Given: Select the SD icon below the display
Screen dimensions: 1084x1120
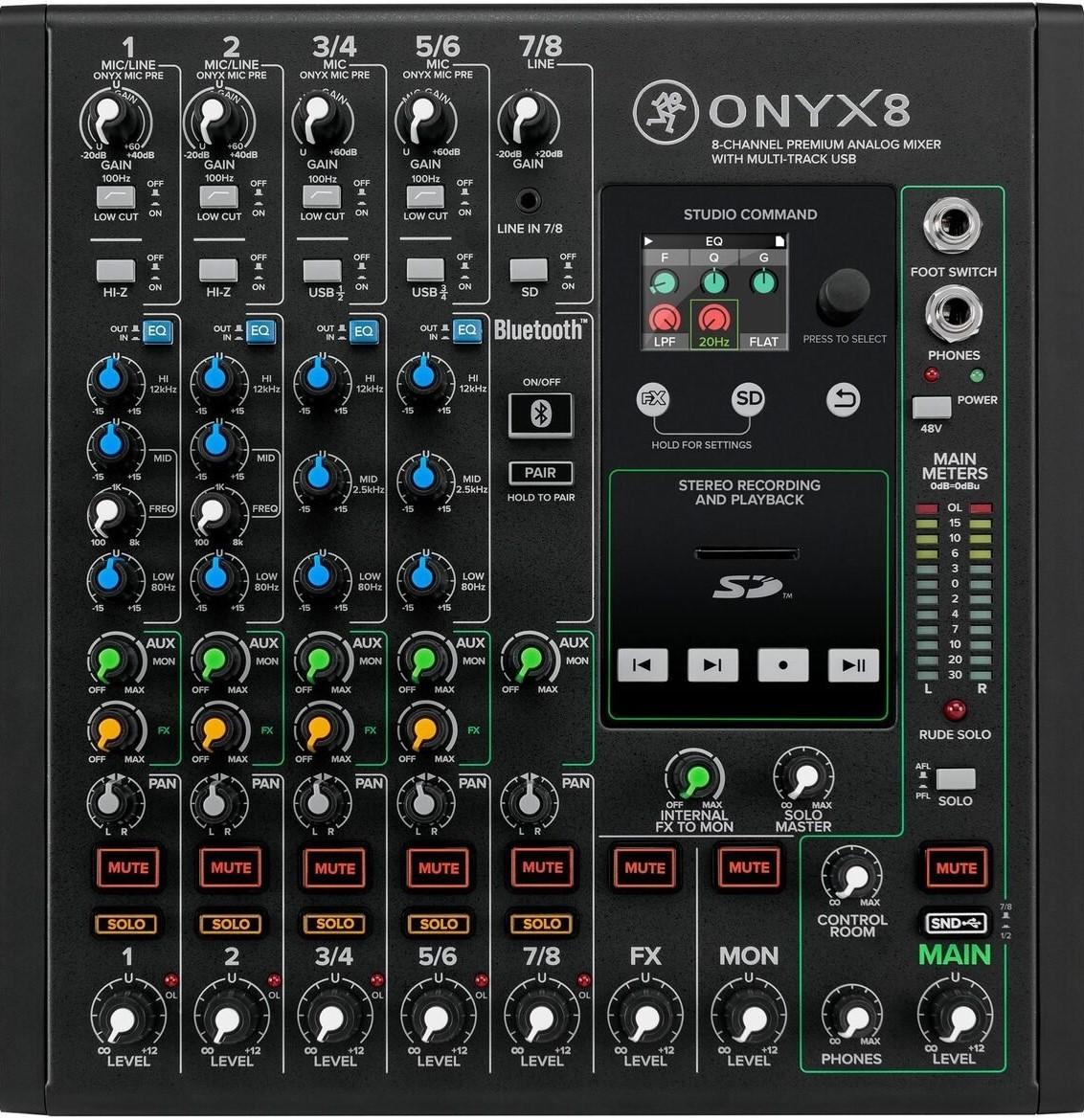Looking at the screenshot, I should pos(750,400).
